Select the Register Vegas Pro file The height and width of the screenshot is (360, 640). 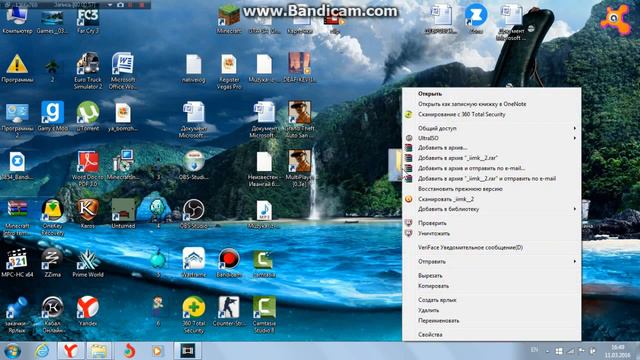click(x=229, y=71)
